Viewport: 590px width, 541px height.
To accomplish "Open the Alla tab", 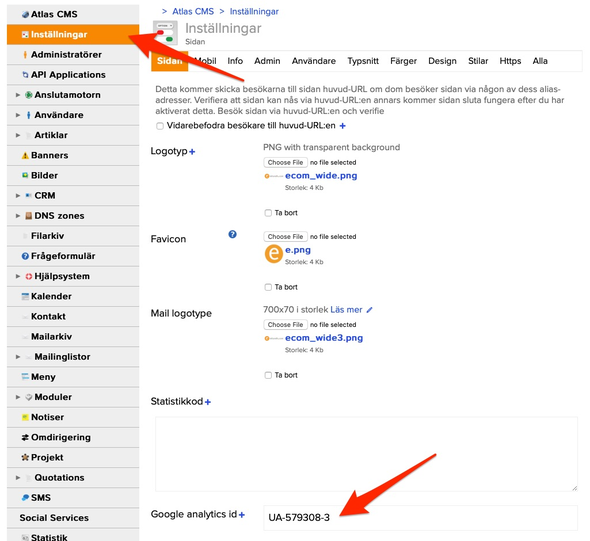I will (x=540, y=61).
